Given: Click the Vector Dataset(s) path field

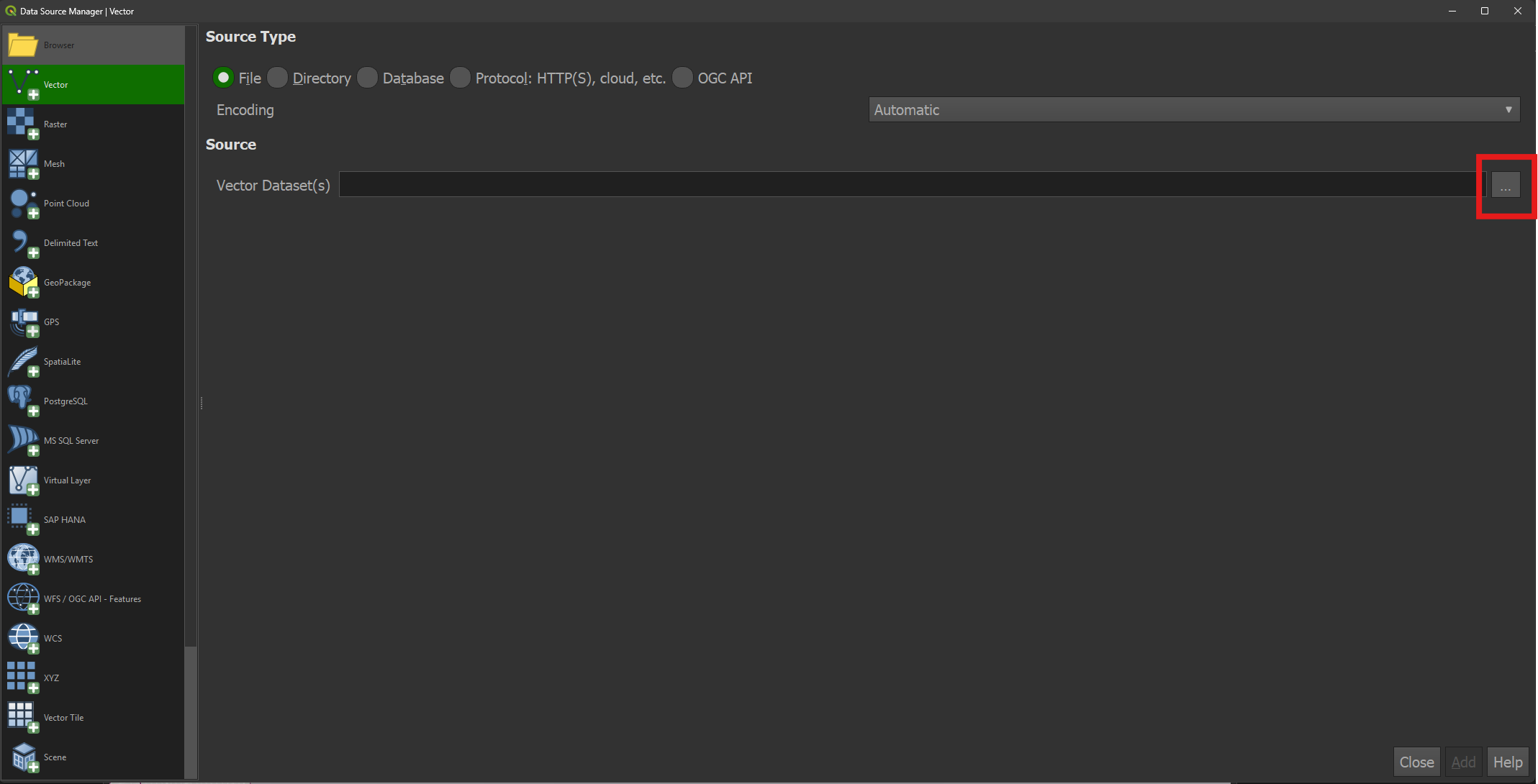Looking at the screenshot, I should pos(912,185).
